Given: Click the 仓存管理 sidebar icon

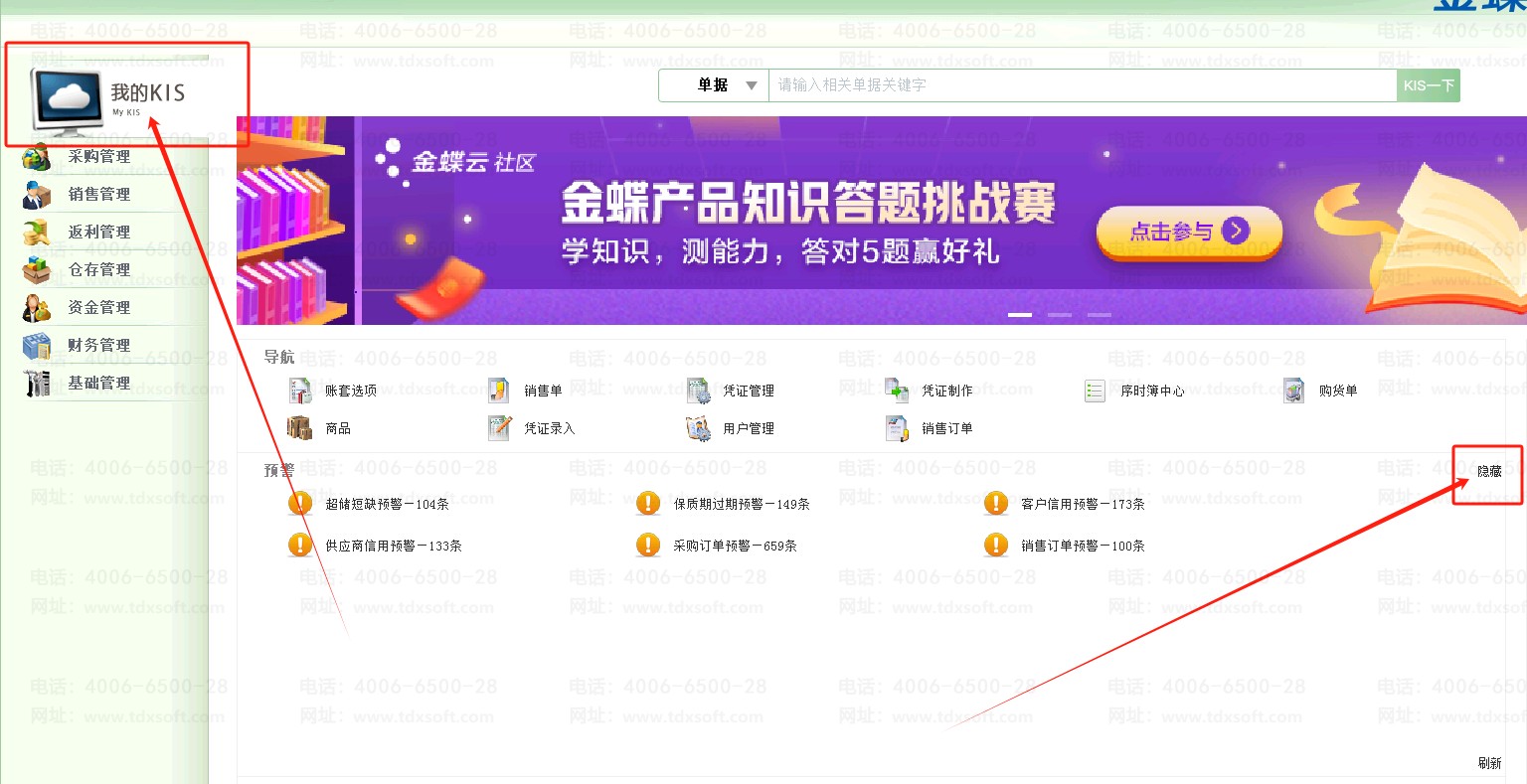Looking at the screenshot, I should [x=37, y=270].
